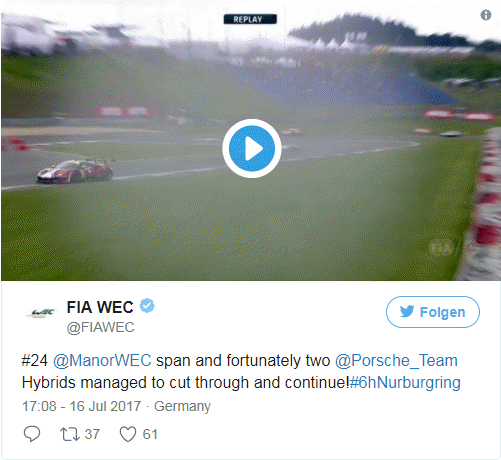The width and height of the screenshot is (501, 460).
Task: Follow the account with Folgen button
Action: [433, 312]
